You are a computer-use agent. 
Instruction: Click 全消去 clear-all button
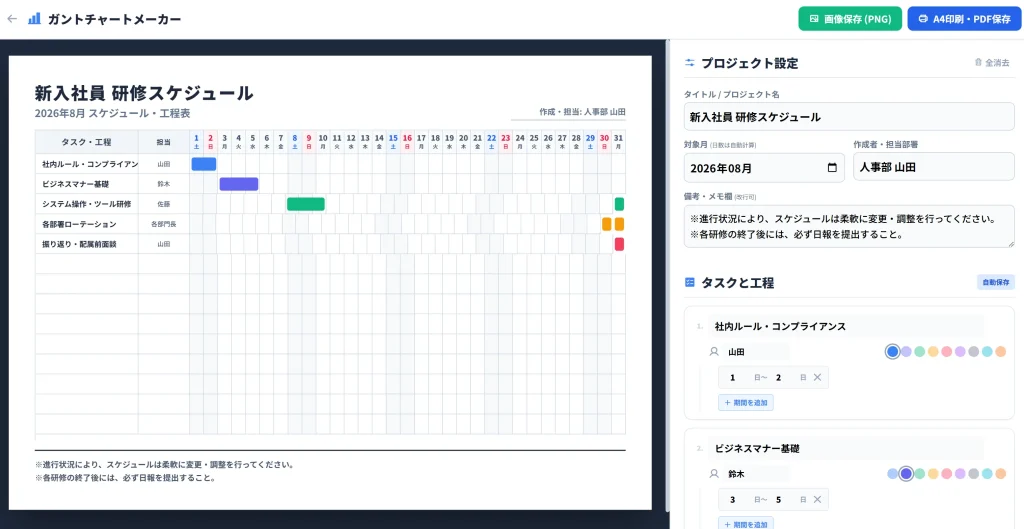pos(992,63)
